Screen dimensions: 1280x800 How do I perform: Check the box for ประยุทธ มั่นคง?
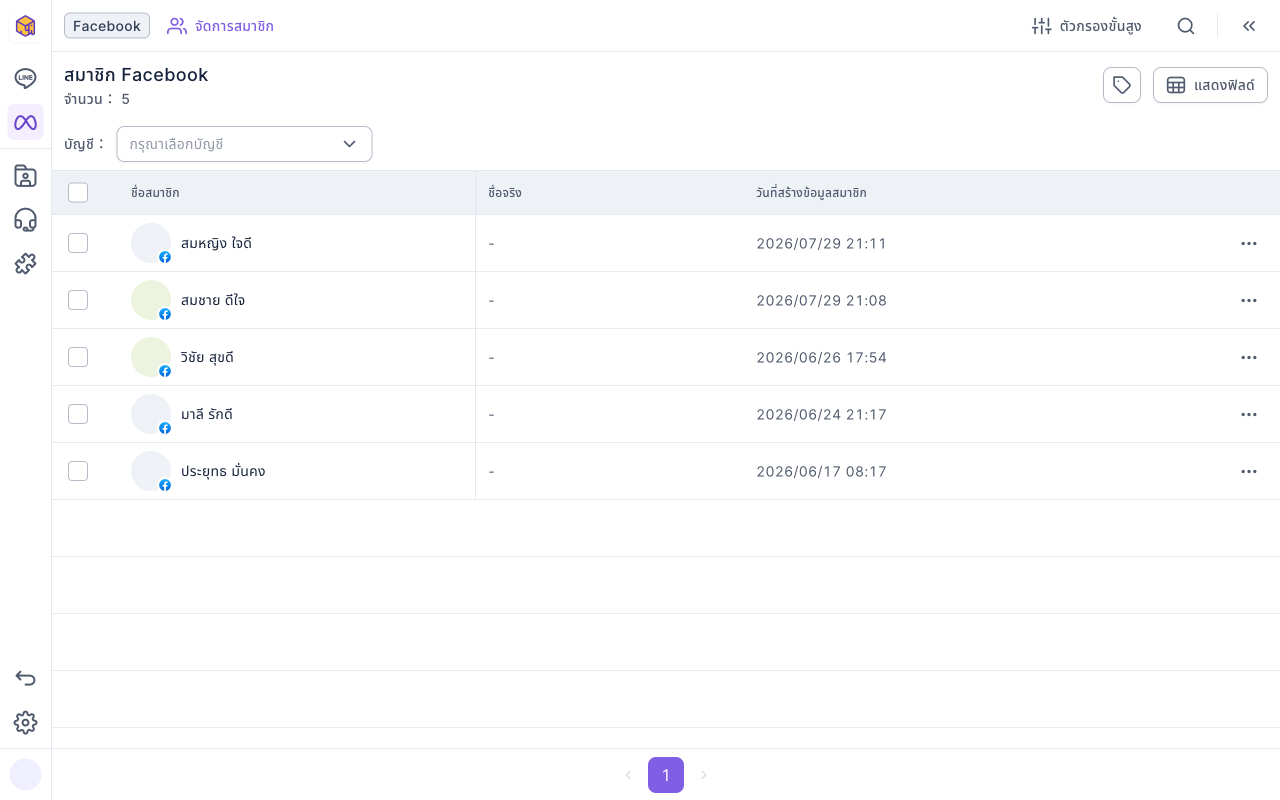pyautogui.click(x=78, y=471)
